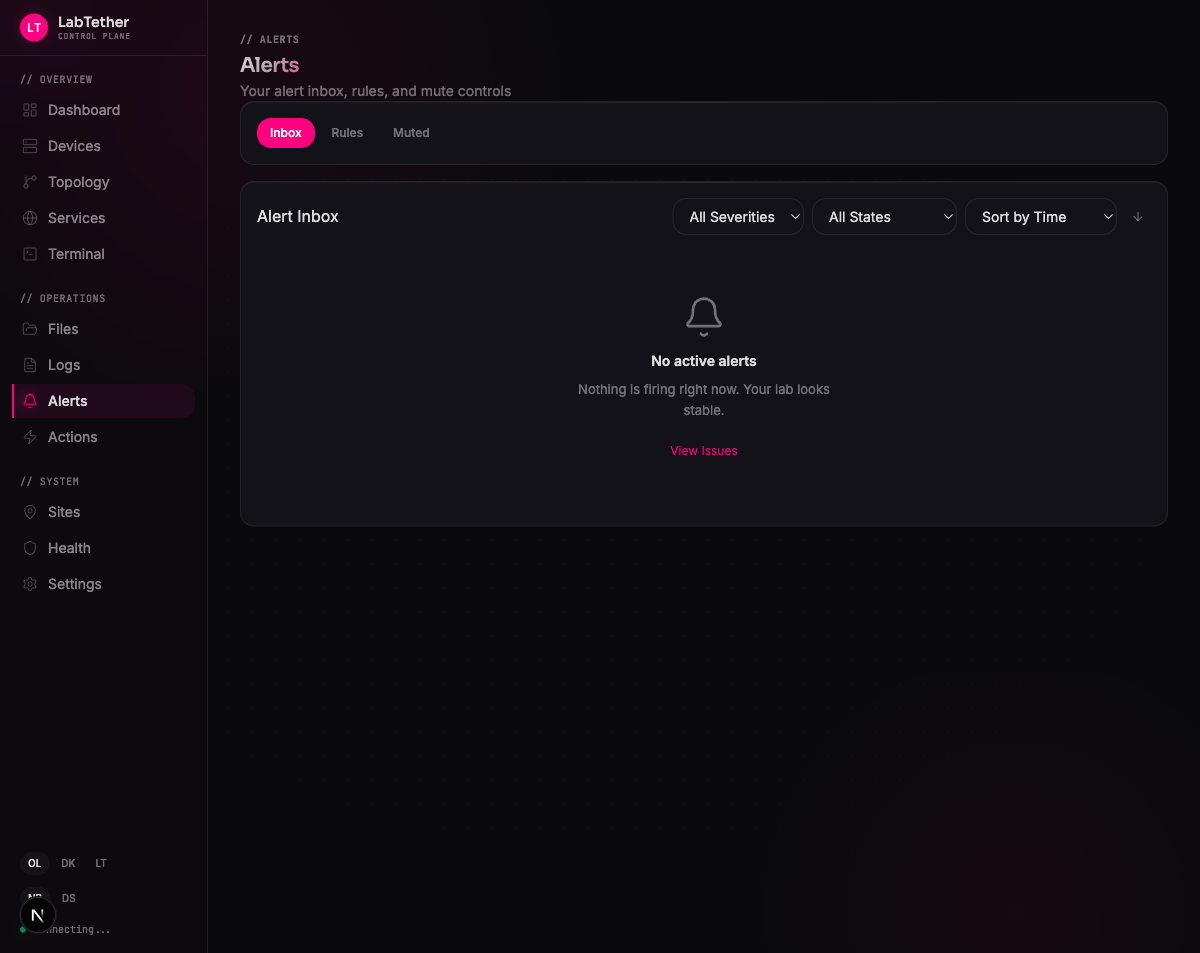Switch to the Rules tab
Image resolution: width=1200 pixels, height=953 pixels.
coord(347,133)
